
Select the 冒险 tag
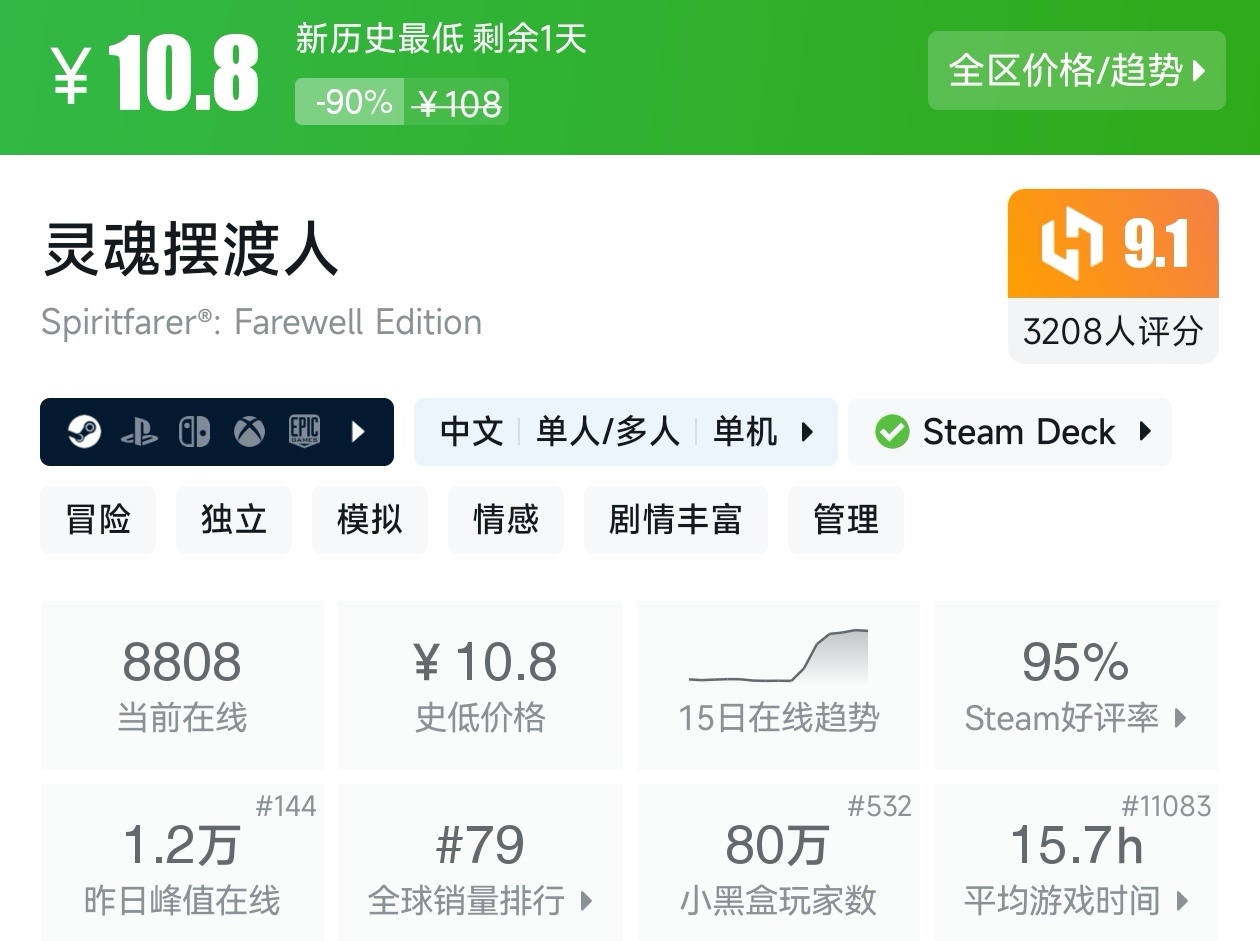(x=98, y=520)
